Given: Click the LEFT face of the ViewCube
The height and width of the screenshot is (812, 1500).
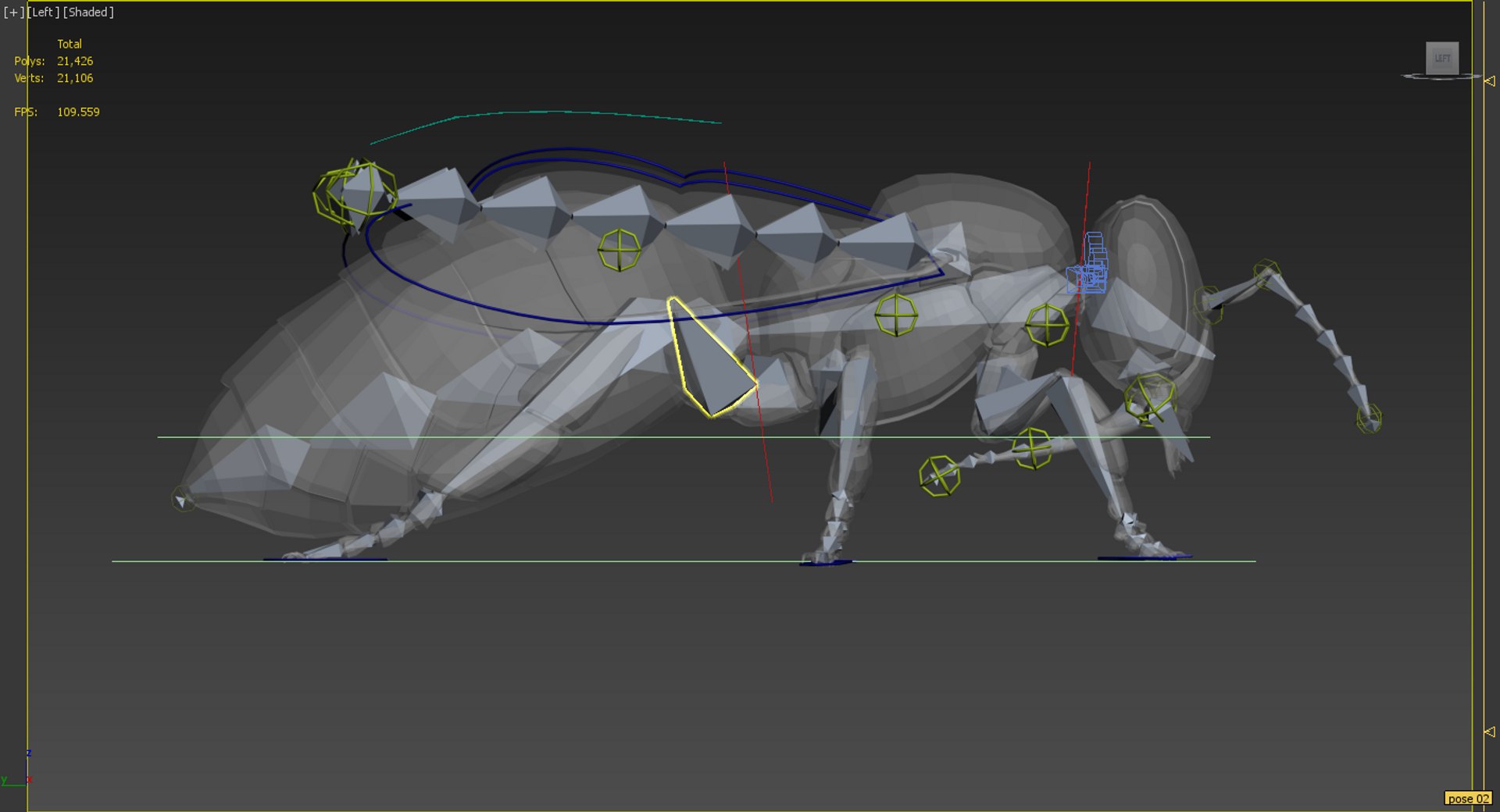Looking at the screenshot, I should click(1442, 59).
